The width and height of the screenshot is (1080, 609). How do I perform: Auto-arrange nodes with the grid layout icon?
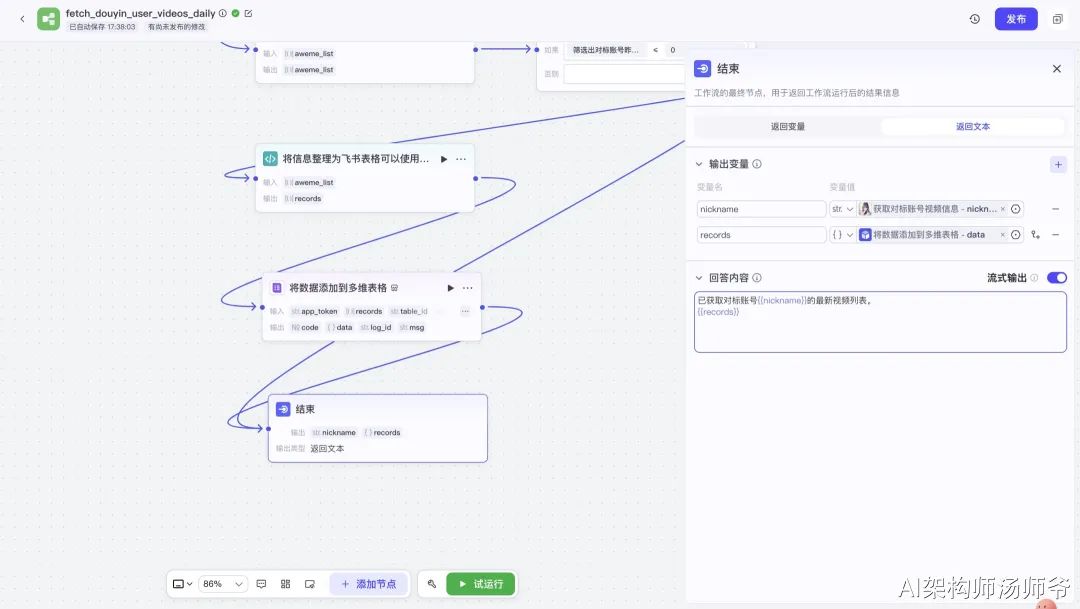[x=285, y=584]
